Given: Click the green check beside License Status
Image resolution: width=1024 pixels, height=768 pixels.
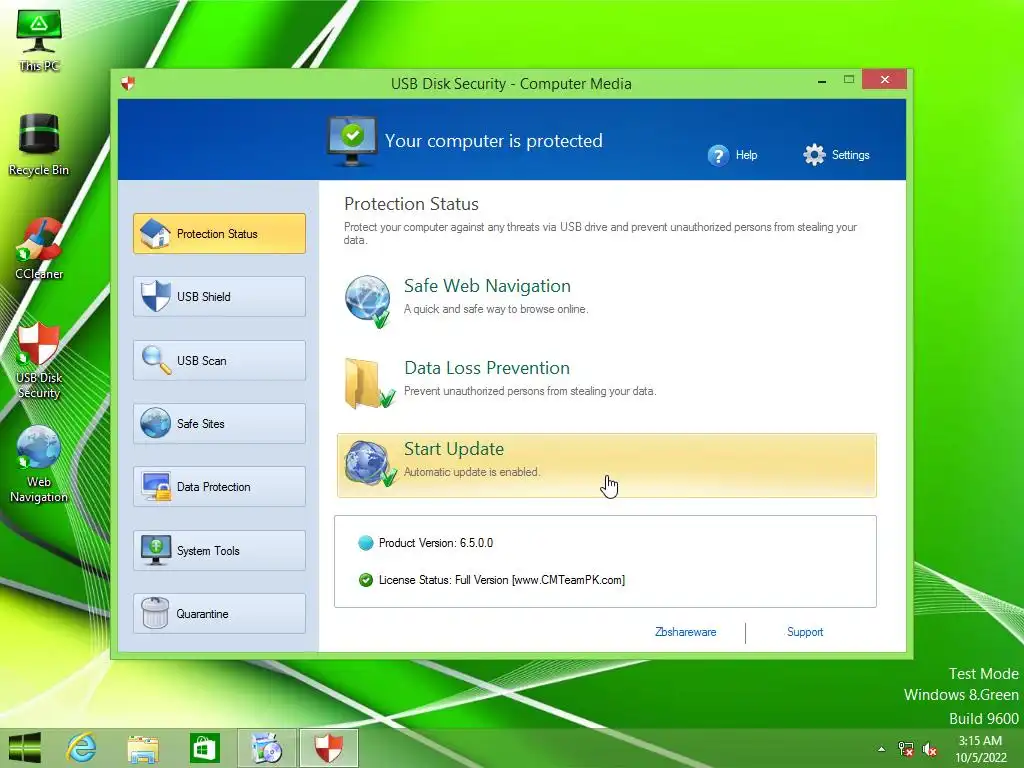Looking at the screenshot, I should (x=366, y=580).
